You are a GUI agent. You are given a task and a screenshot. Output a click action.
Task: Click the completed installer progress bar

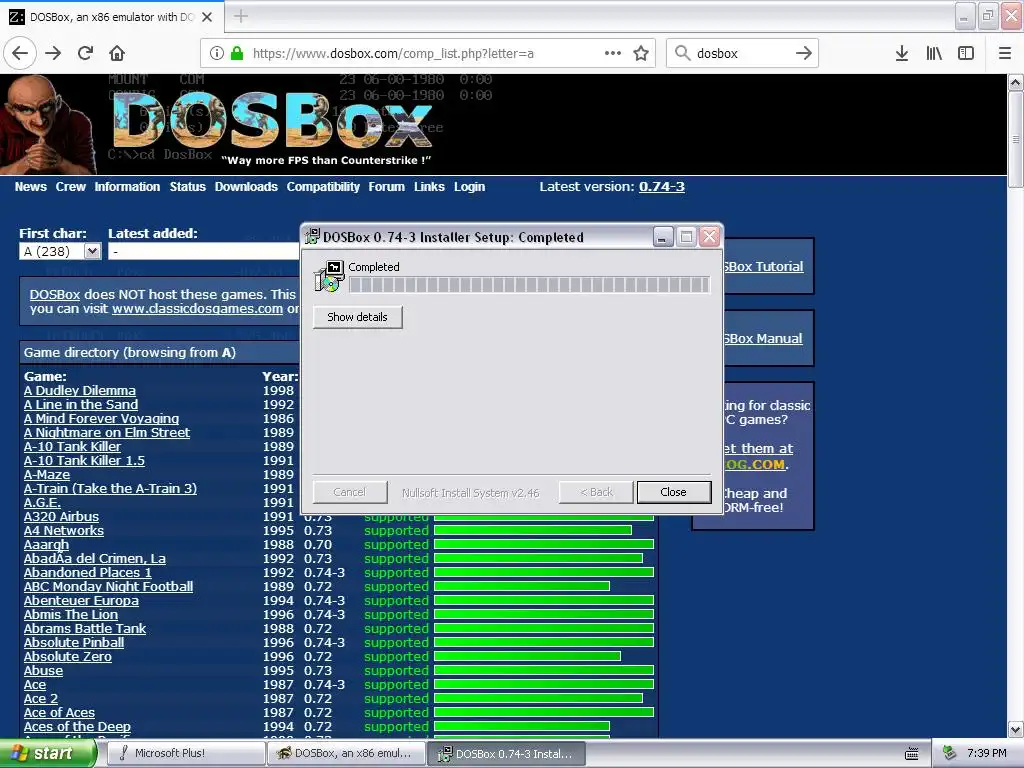529,285
